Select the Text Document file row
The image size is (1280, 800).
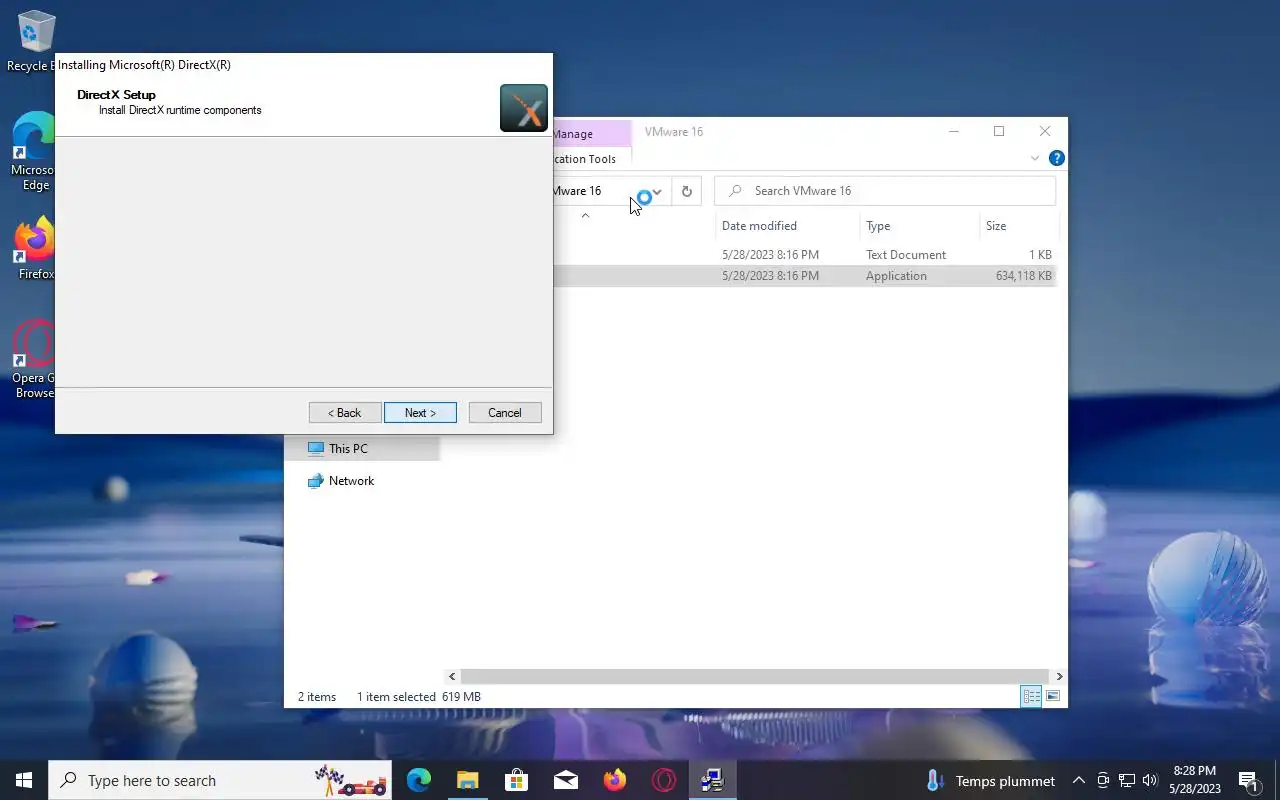point(805,255)
